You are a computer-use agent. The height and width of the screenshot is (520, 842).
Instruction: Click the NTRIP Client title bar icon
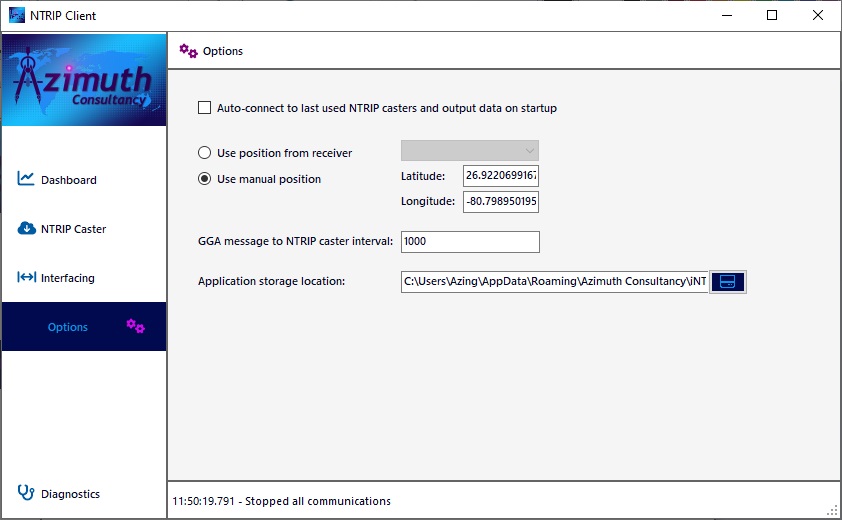pos(16,16)
